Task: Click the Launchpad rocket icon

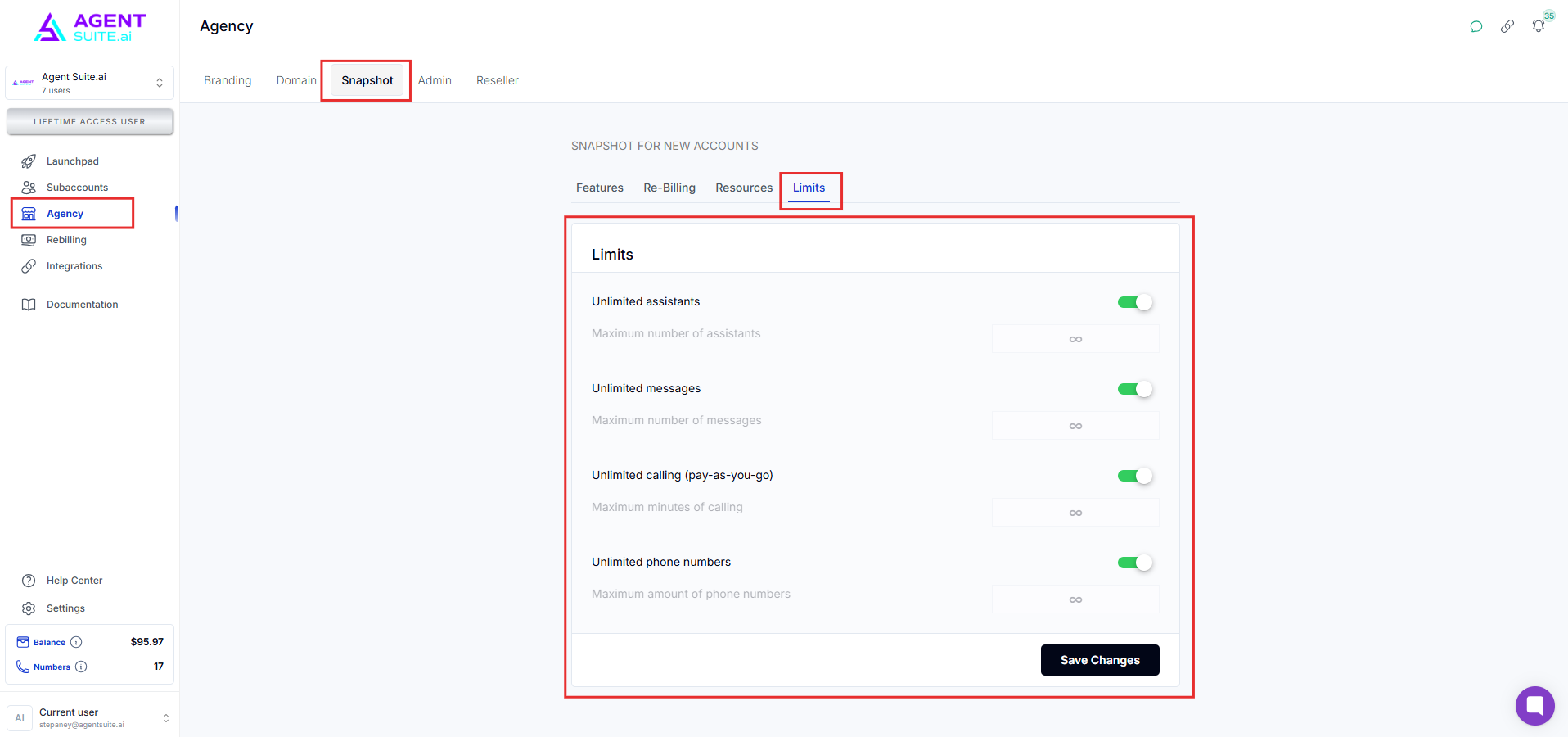Action: pyautogui.click(x=29, y=161)
